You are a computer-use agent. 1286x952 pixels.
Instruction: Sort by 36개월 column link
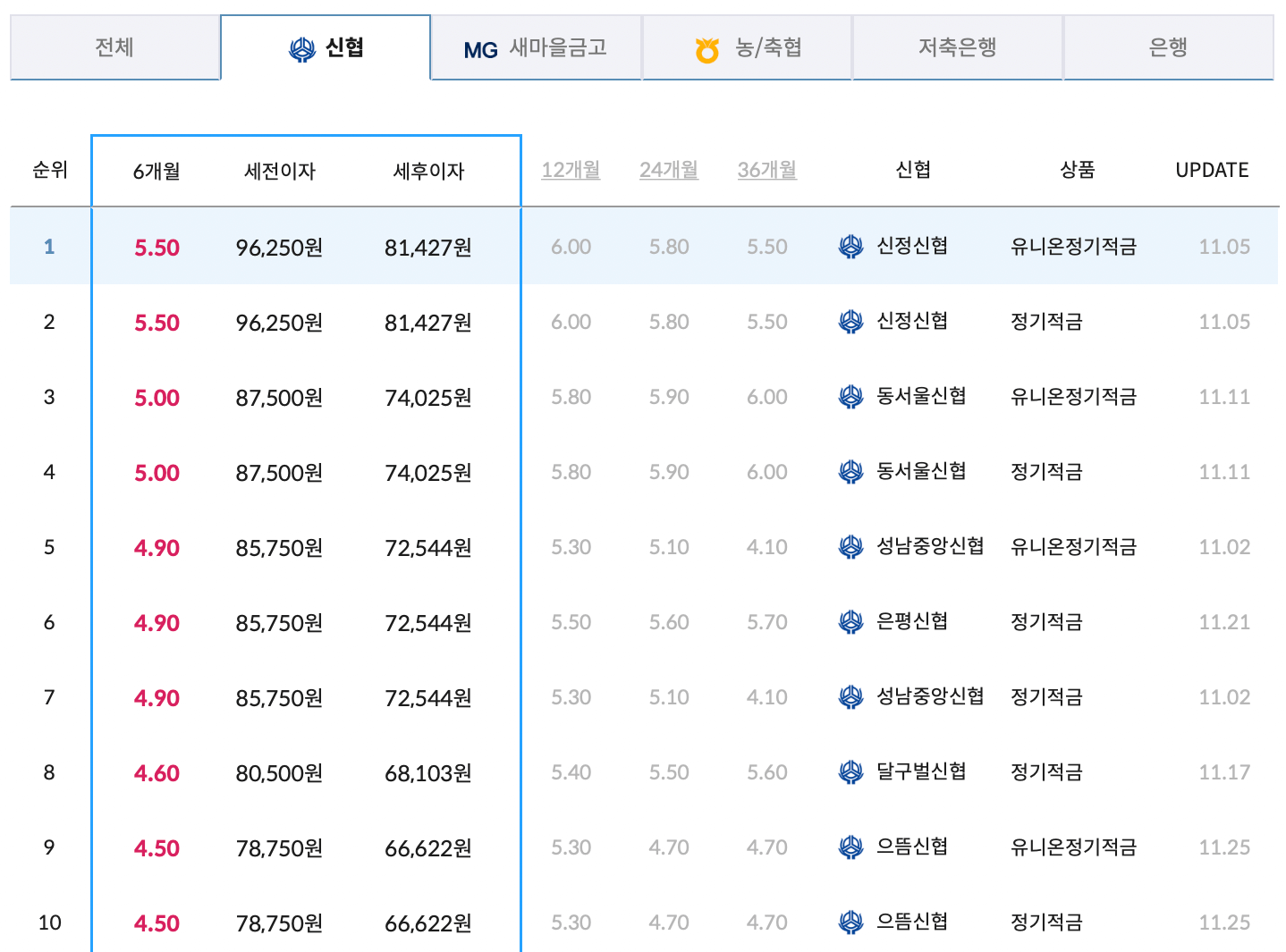coord(767,170)
